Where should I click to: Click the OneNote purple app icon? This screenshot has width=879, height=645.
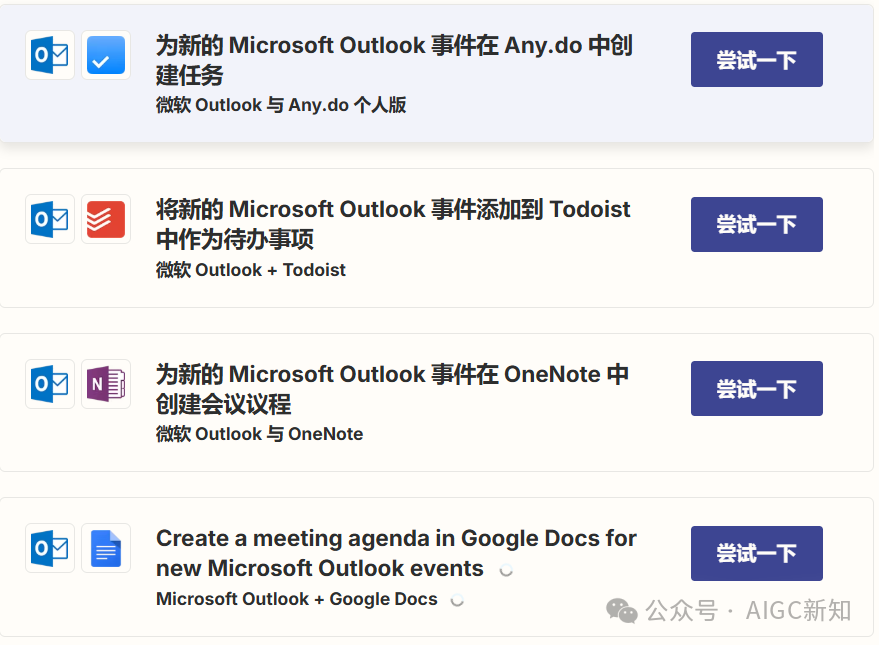[106, 384]
